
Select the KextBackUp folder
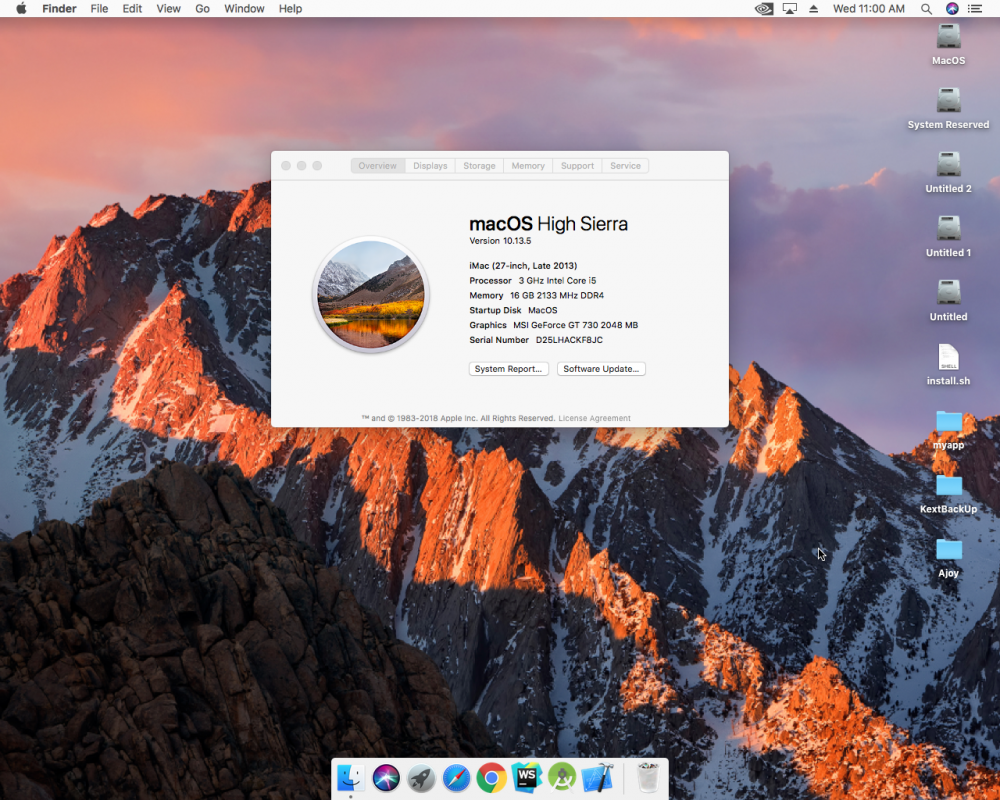(x=948, y=485)
